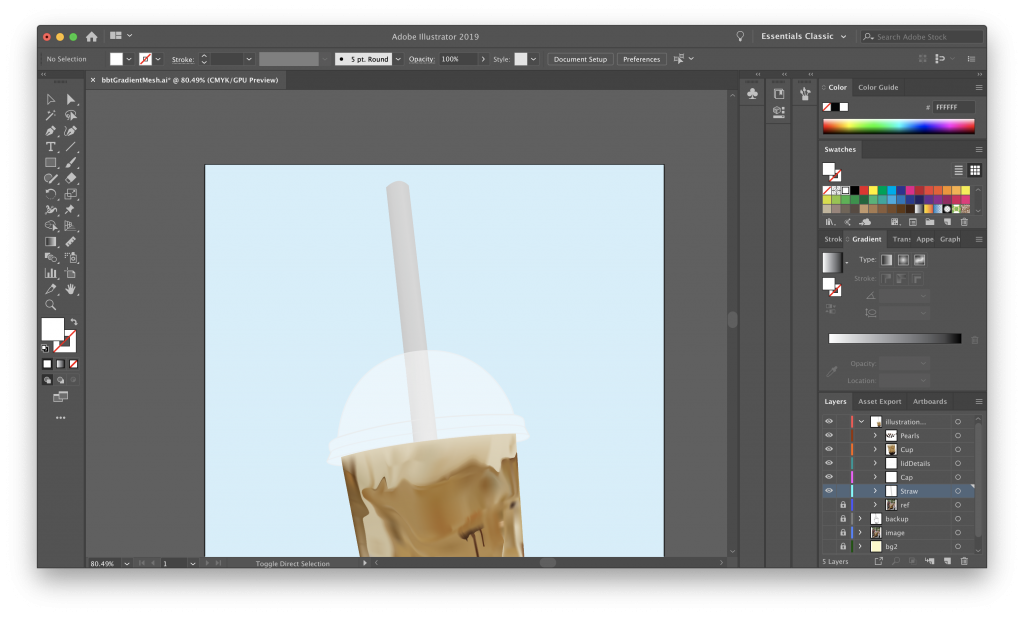Toggle visibility of the Cup layer
This screenshot has height=617, width=1024.
tap(829, 449)
